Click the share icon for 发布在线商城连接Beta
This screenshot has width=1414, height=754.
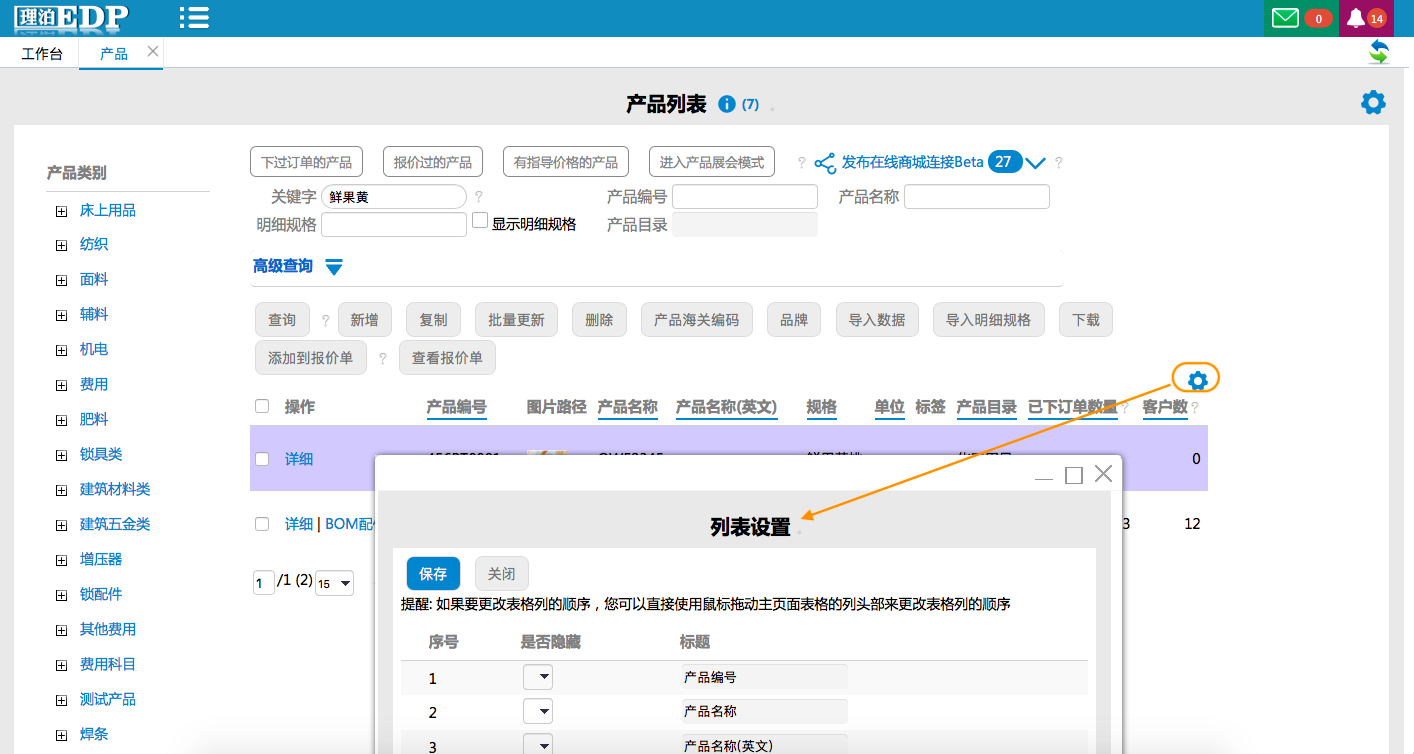[825, 163]
